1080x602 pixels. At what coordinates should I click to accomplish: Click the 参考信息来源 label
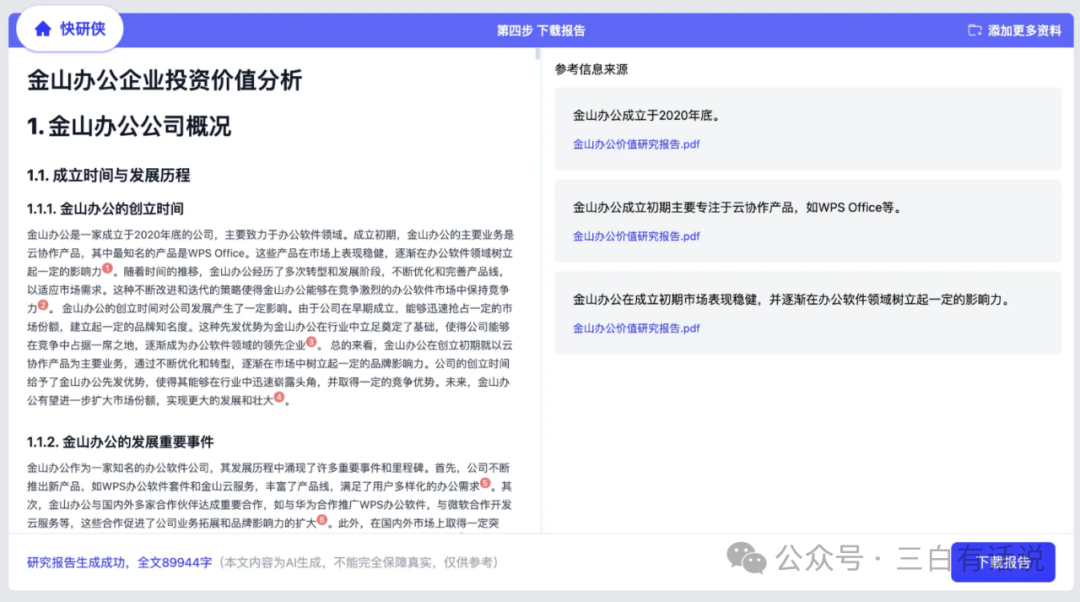coord(591,69)
